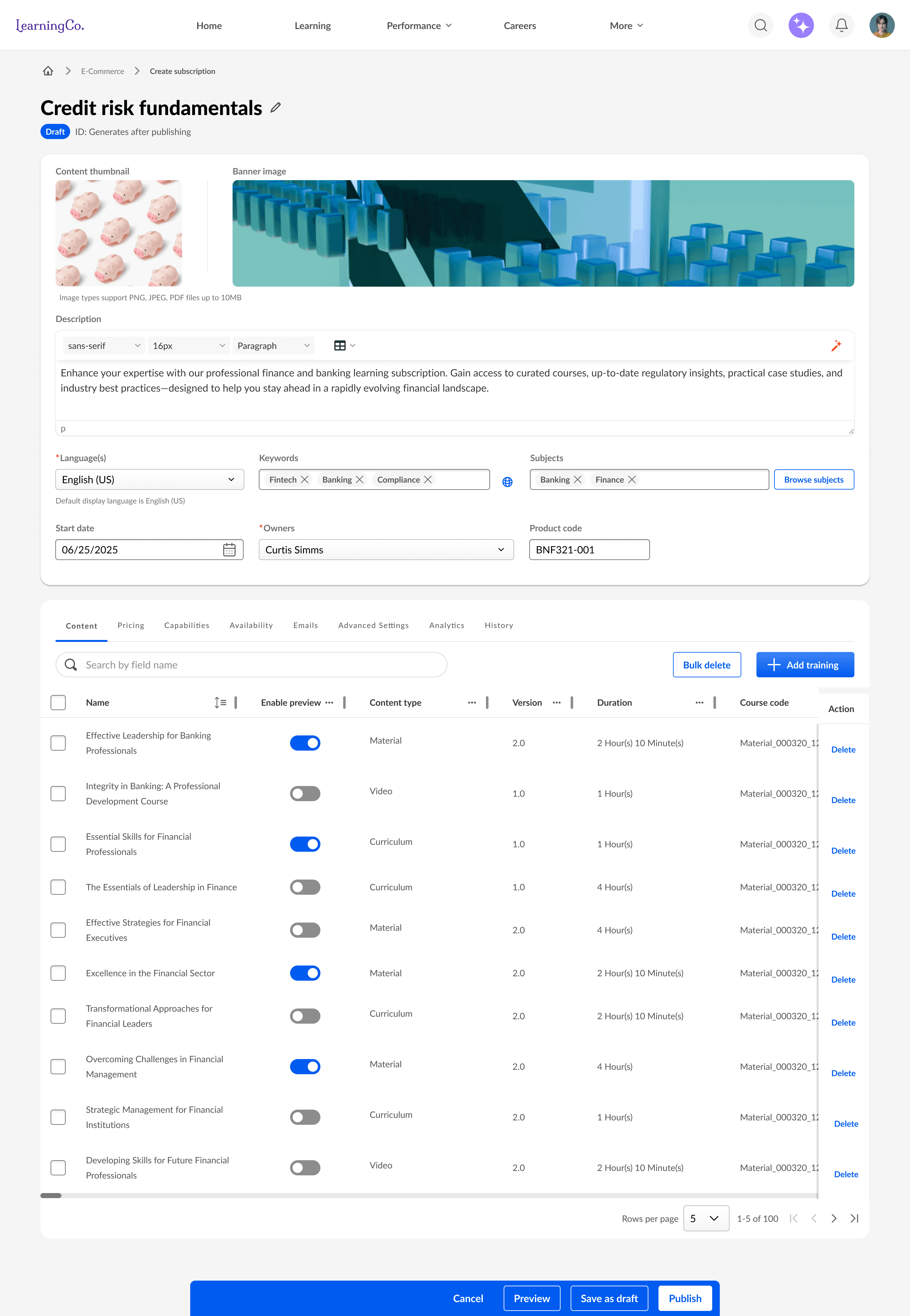
Task: Open the Start date calendar icon
Action: click(229, 550)
